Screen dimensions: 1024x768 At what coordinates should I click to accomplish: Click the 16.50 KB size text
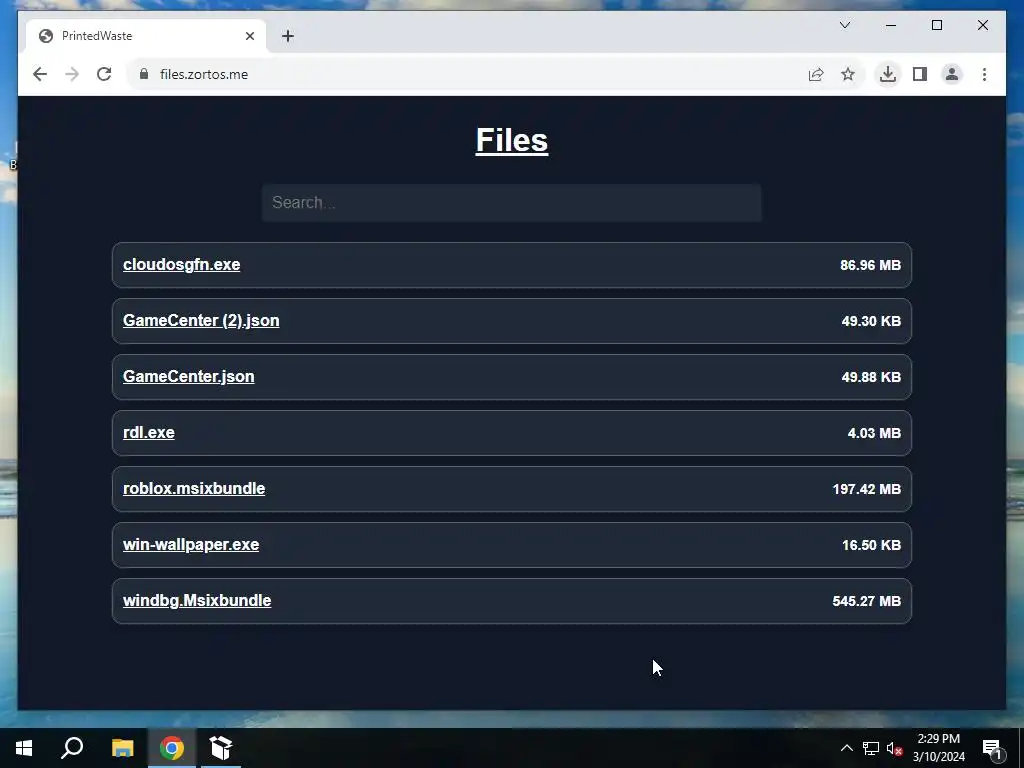pyautogui.click(x=871, y=545)
